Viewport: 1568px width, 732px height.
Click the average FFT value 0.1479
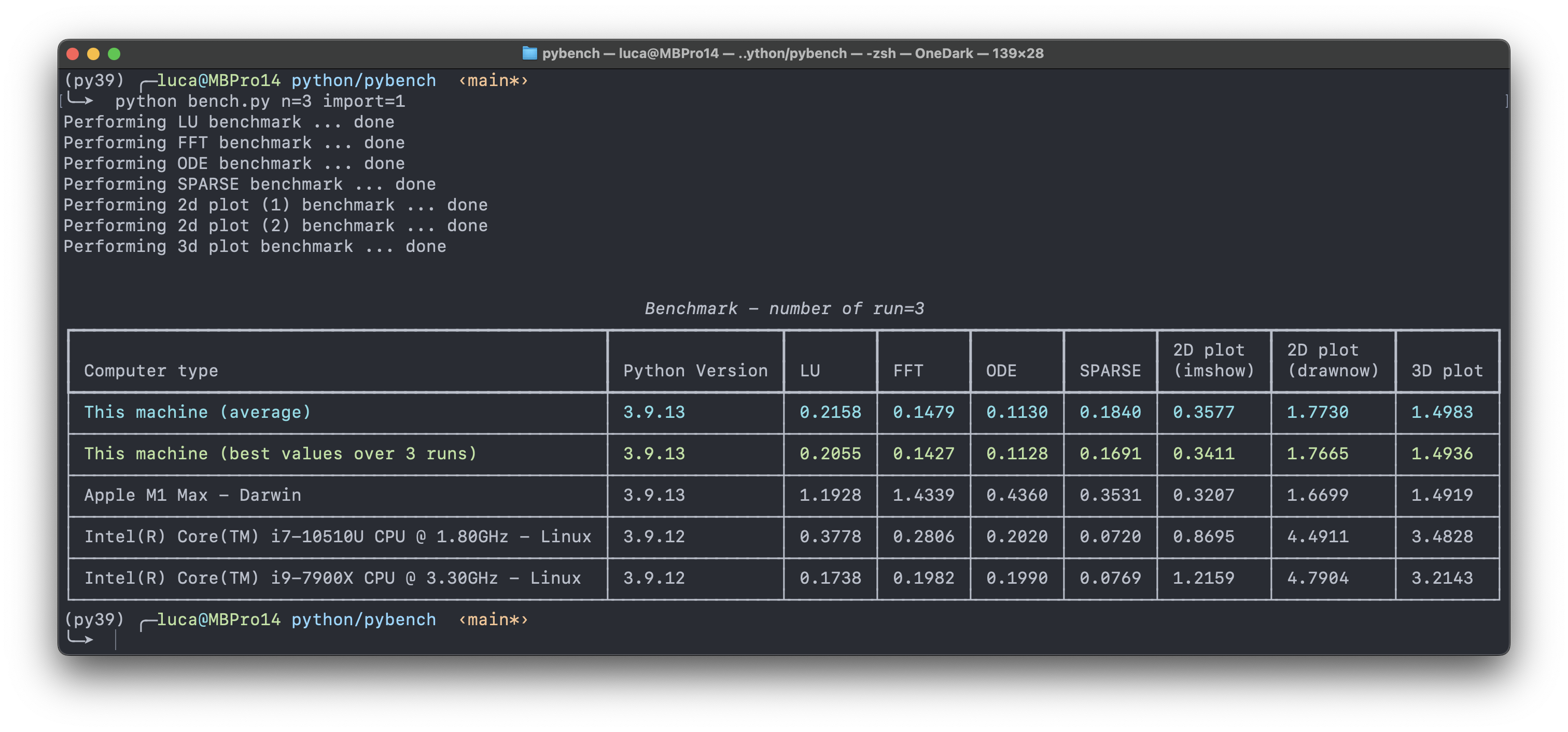tap(923, 412)
